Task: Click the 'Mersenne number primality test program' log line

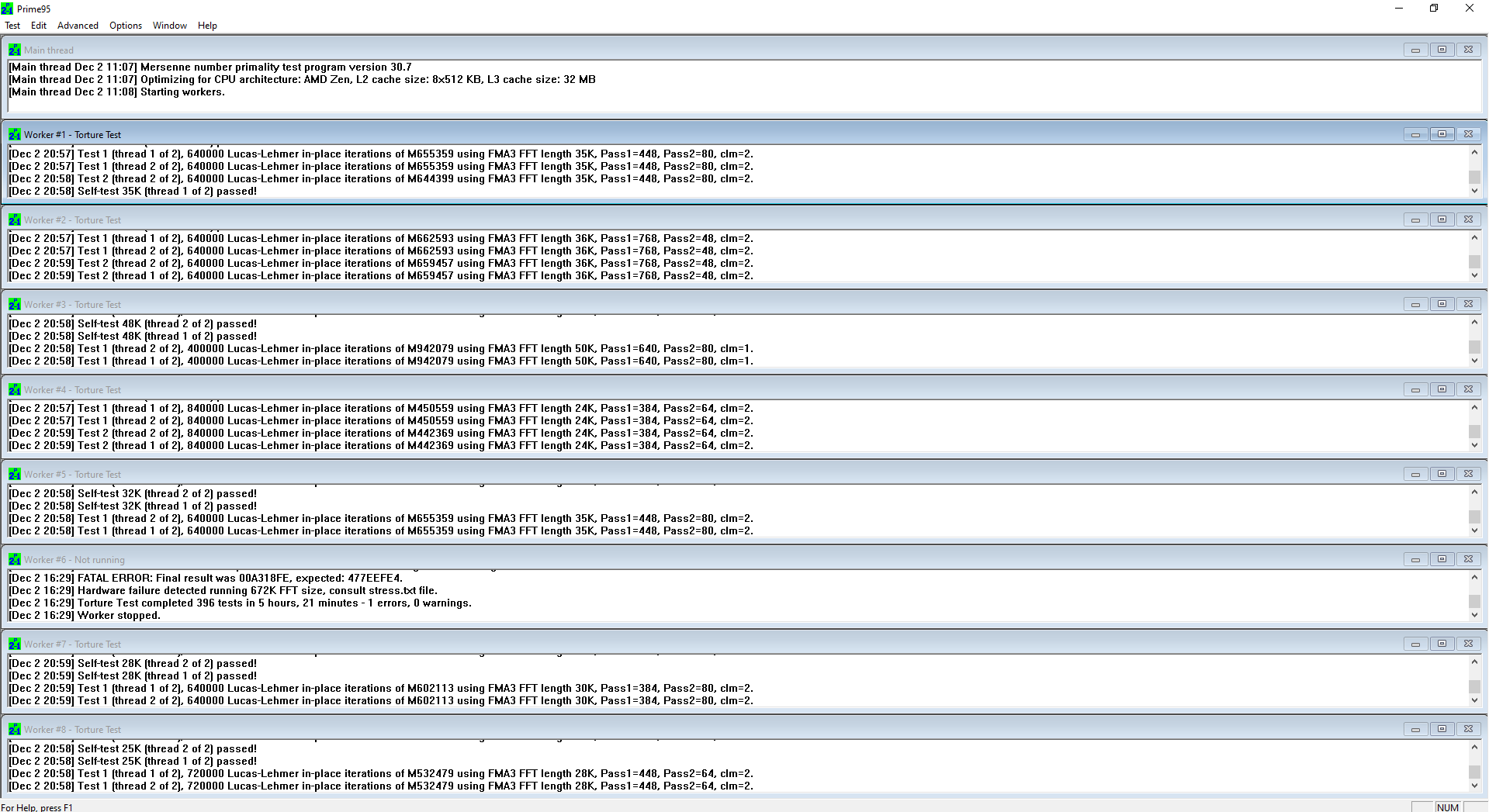Action: [x=210, y=67]
